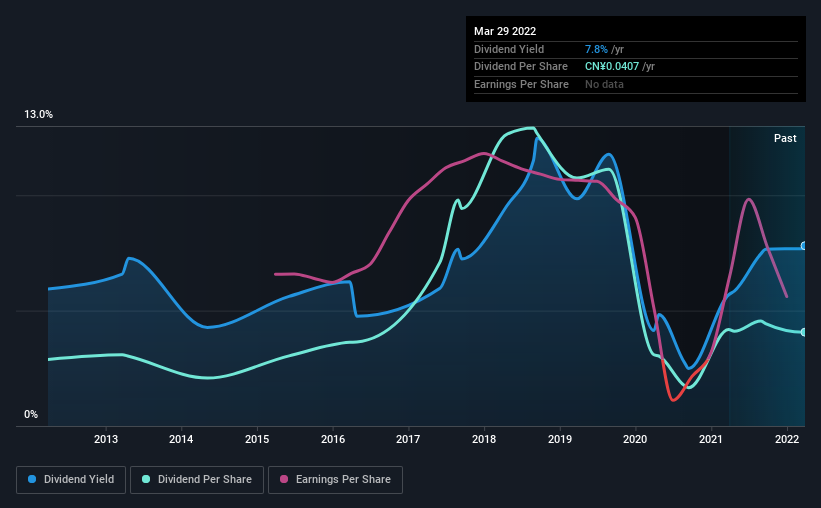
Task: Toggle the Earnings Per Share legend button
Action: tap(335, 480)
